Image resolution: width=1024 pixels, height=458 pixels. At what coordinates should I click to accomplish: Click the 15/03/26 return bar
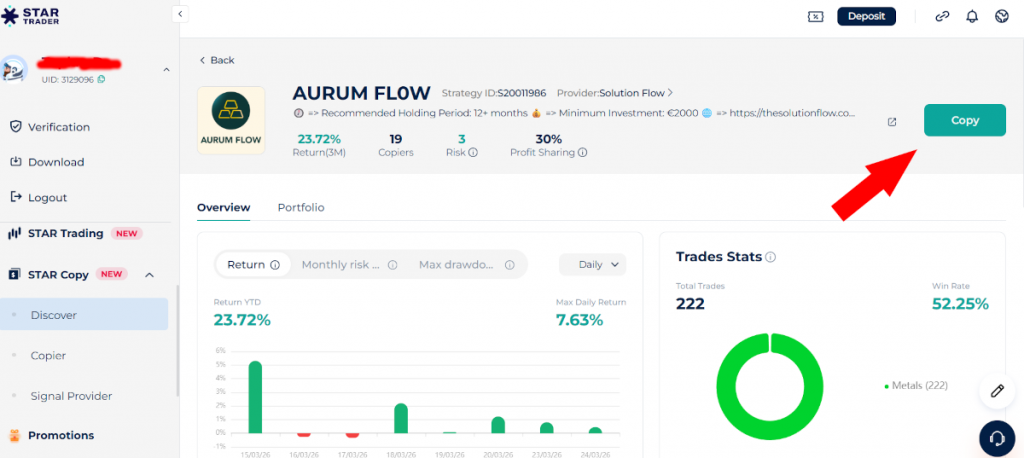pos(255,397)
